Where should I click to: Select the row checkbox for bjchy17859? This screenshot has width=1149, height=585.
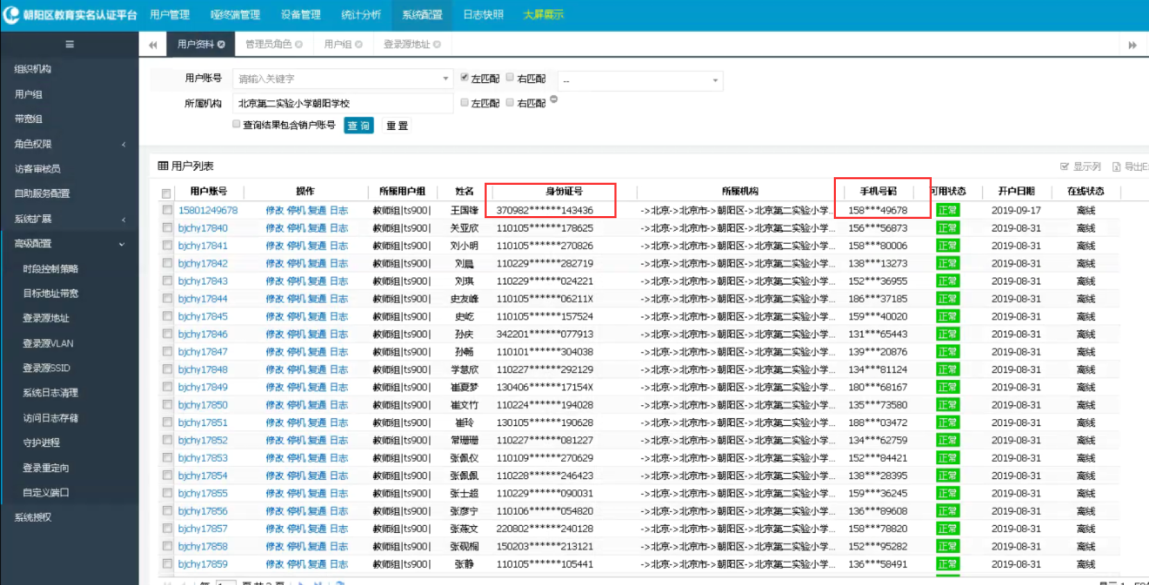(x=168, y=564)
